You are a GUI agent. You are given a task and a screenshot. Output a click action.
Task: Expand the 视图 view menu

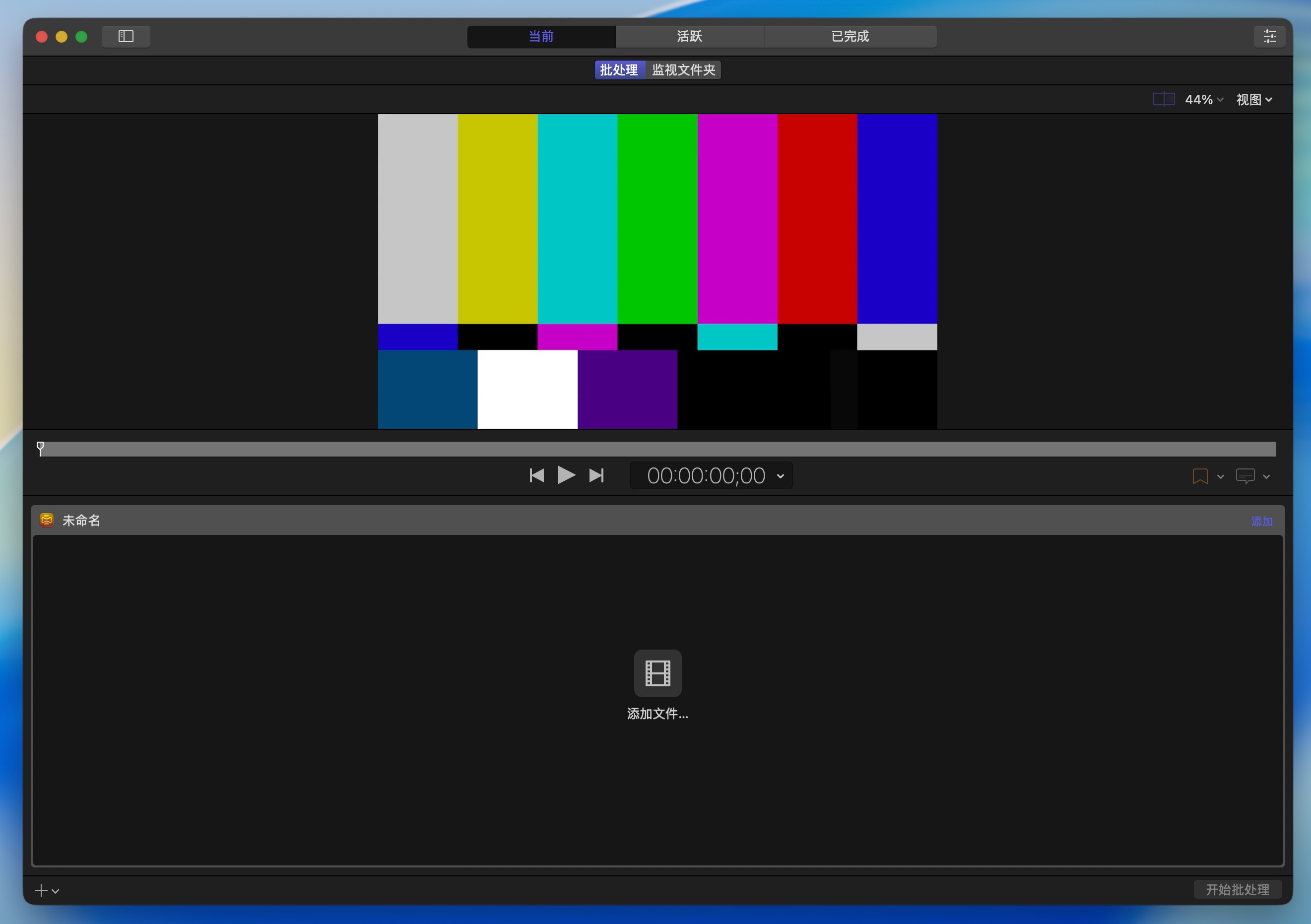[1254, 99]
